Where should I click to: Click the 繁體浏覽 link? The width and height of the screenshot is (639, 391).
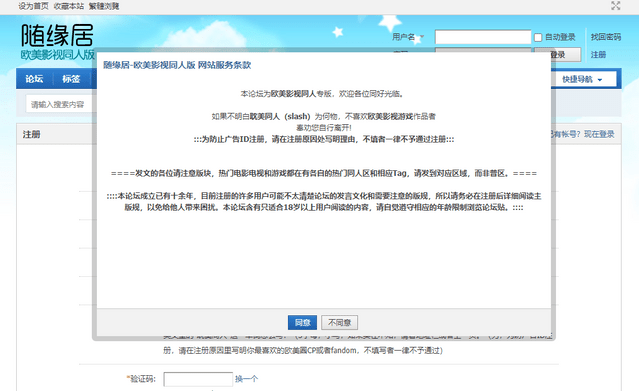tap(104, 6)
